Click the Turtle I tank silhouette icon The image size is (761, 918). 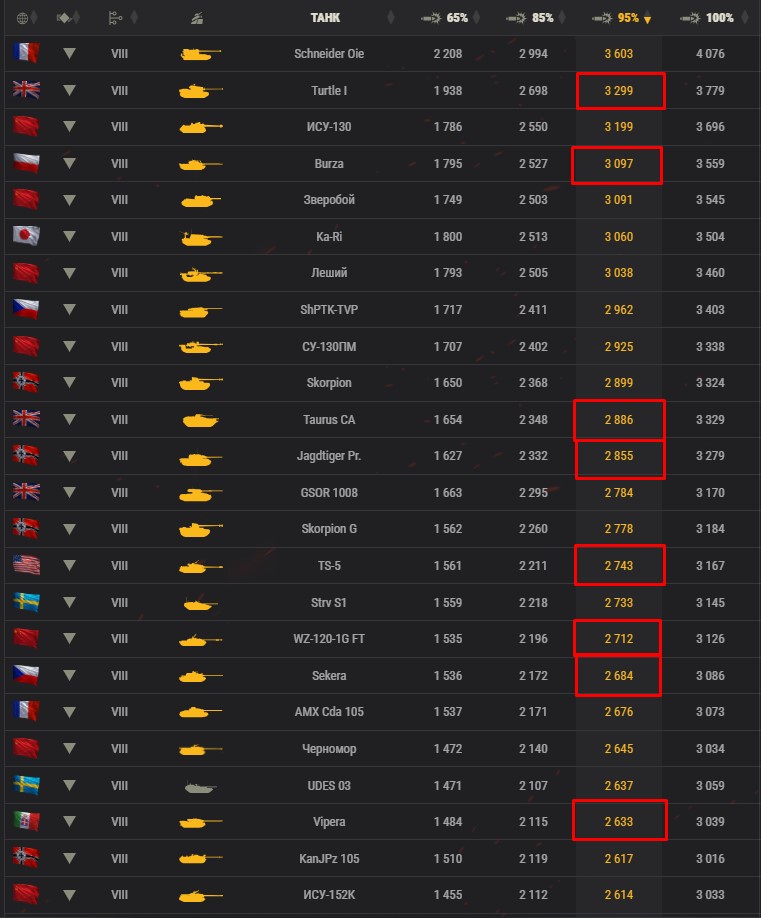tap(200, 91)
